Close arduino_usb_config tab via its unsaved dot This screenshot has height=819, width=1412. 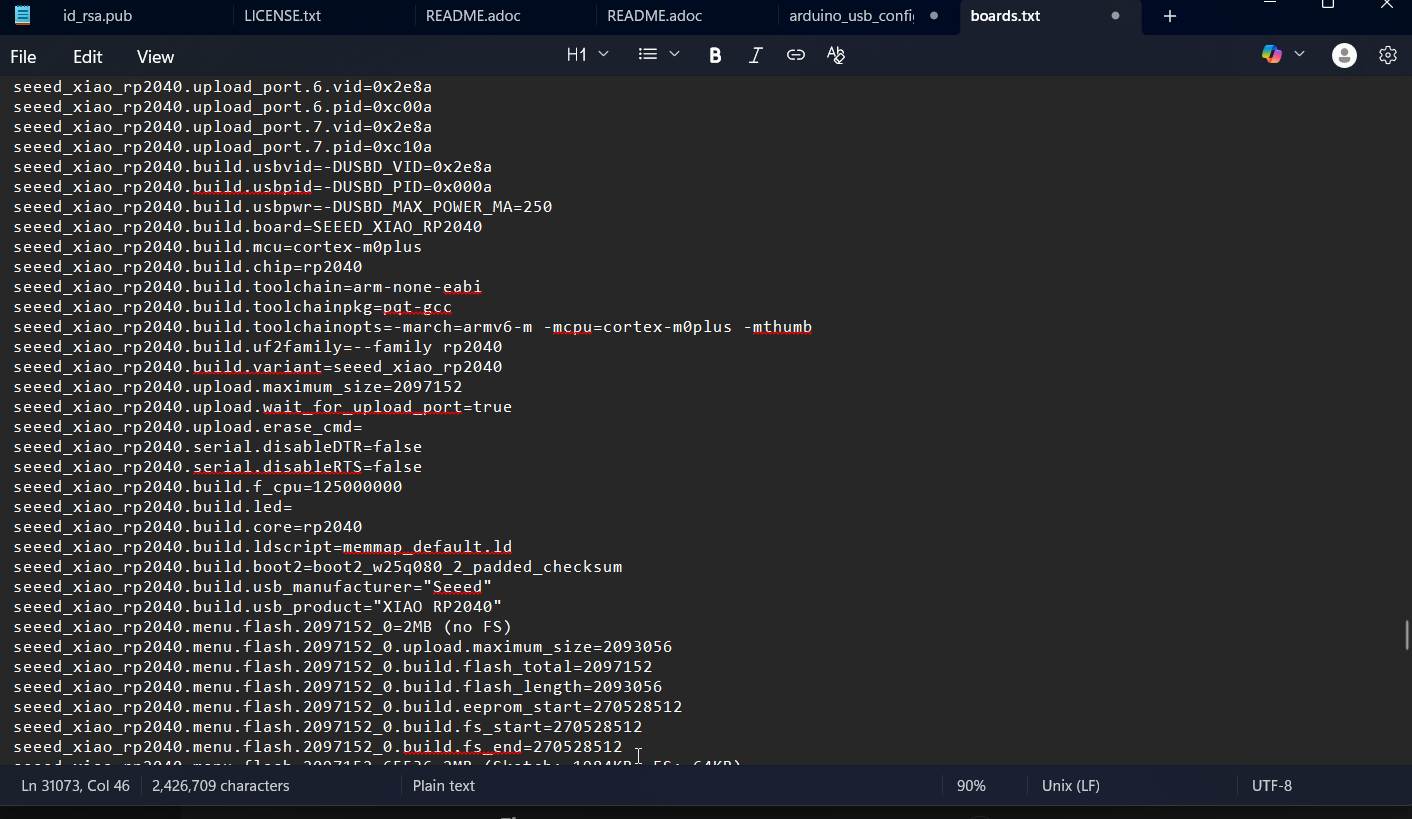click(934, 16)
